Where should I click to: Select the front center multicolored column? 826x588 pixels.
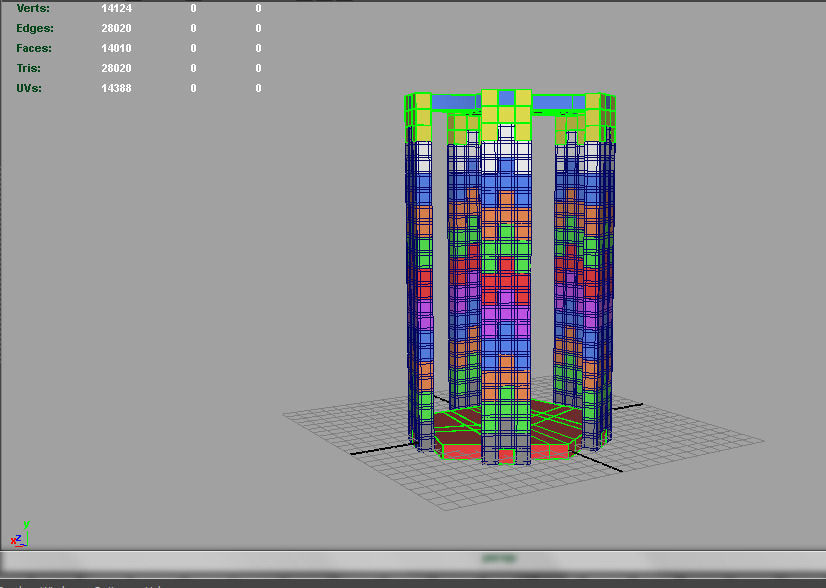(506, 277)
